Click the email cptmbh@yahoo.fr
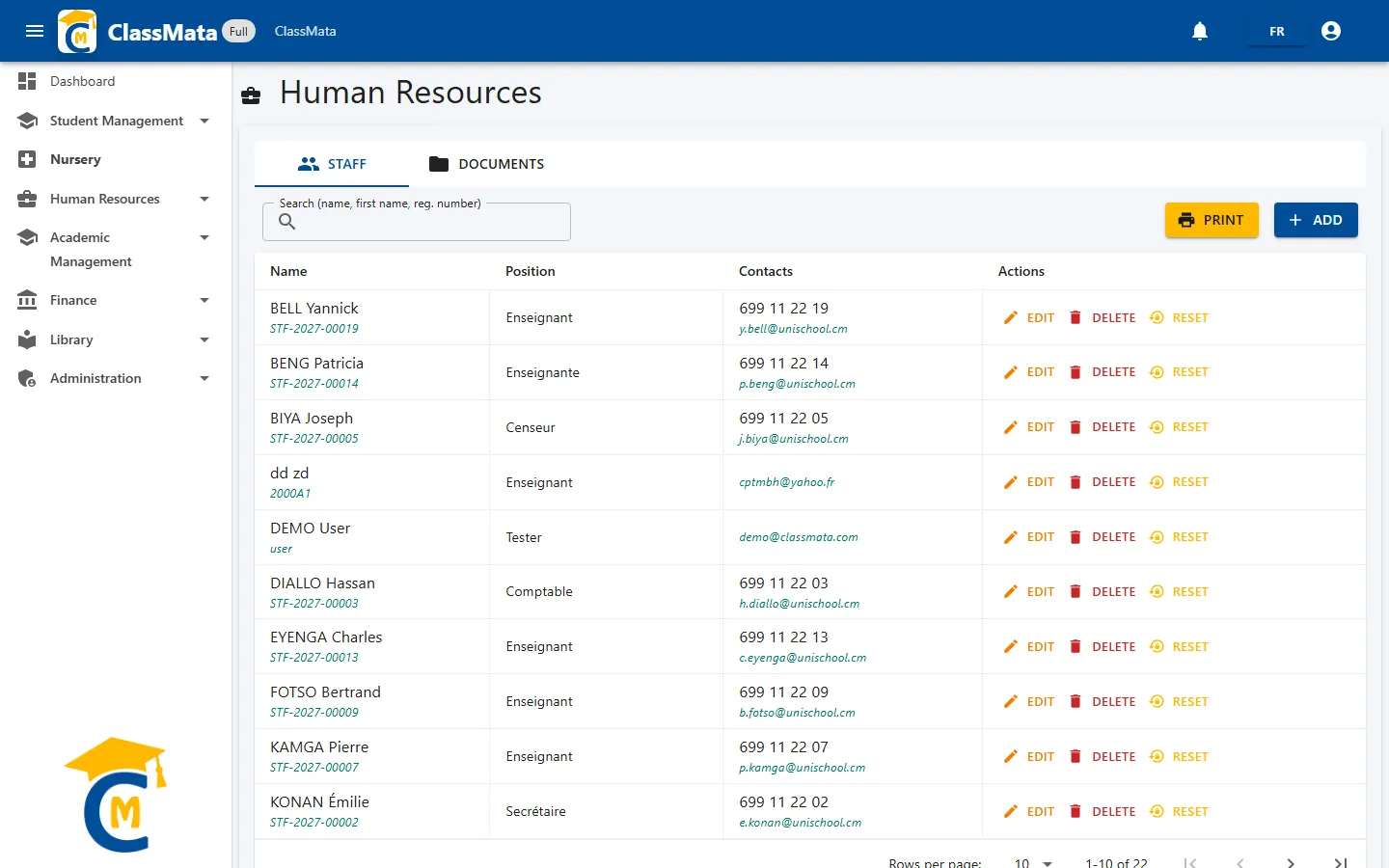Viewport: 1389px width, 868px height. click(787, 482)
